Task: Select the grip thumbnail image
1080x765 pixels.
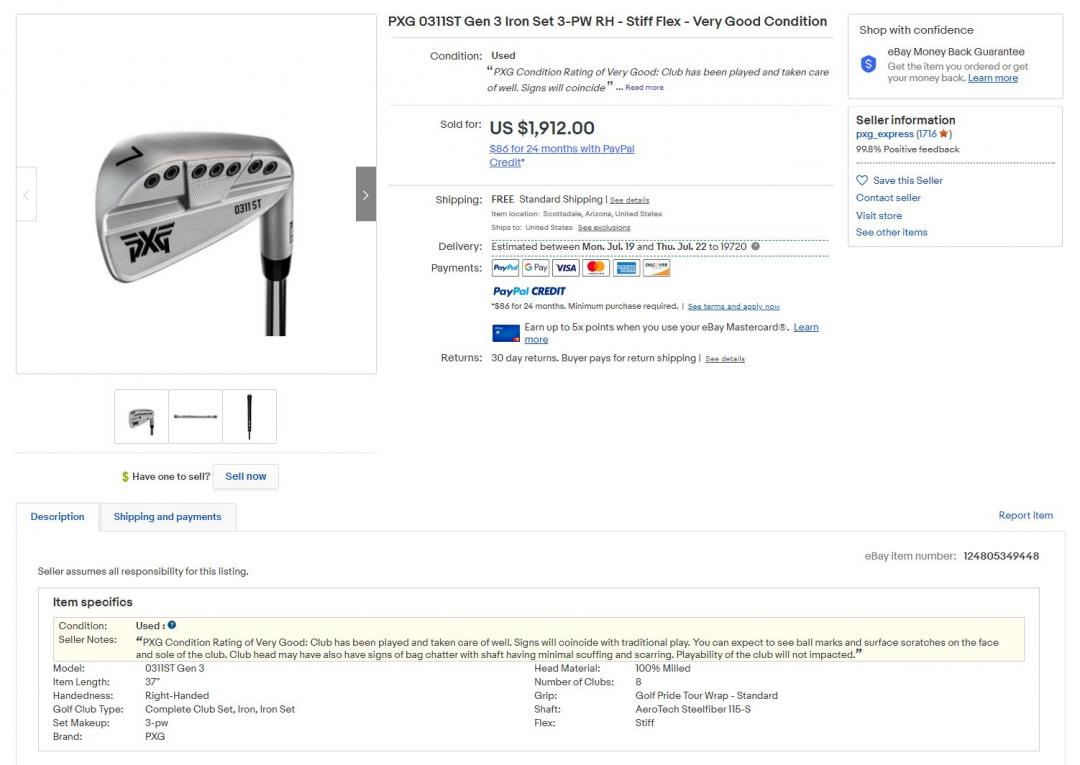Action: click(x=249, y=416)
